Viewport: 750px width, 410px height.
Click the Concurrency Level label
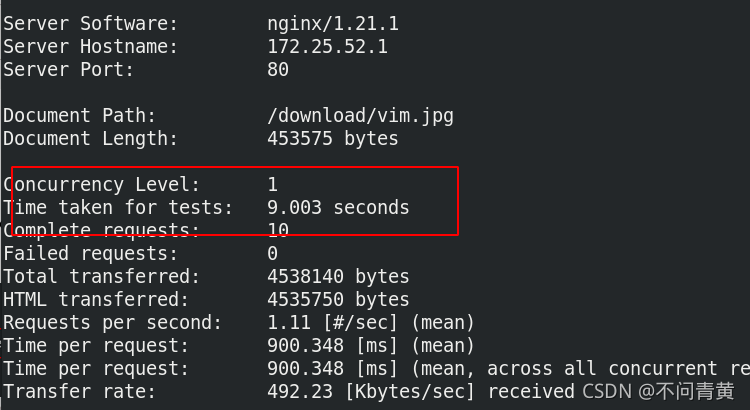tap(101, 185)
